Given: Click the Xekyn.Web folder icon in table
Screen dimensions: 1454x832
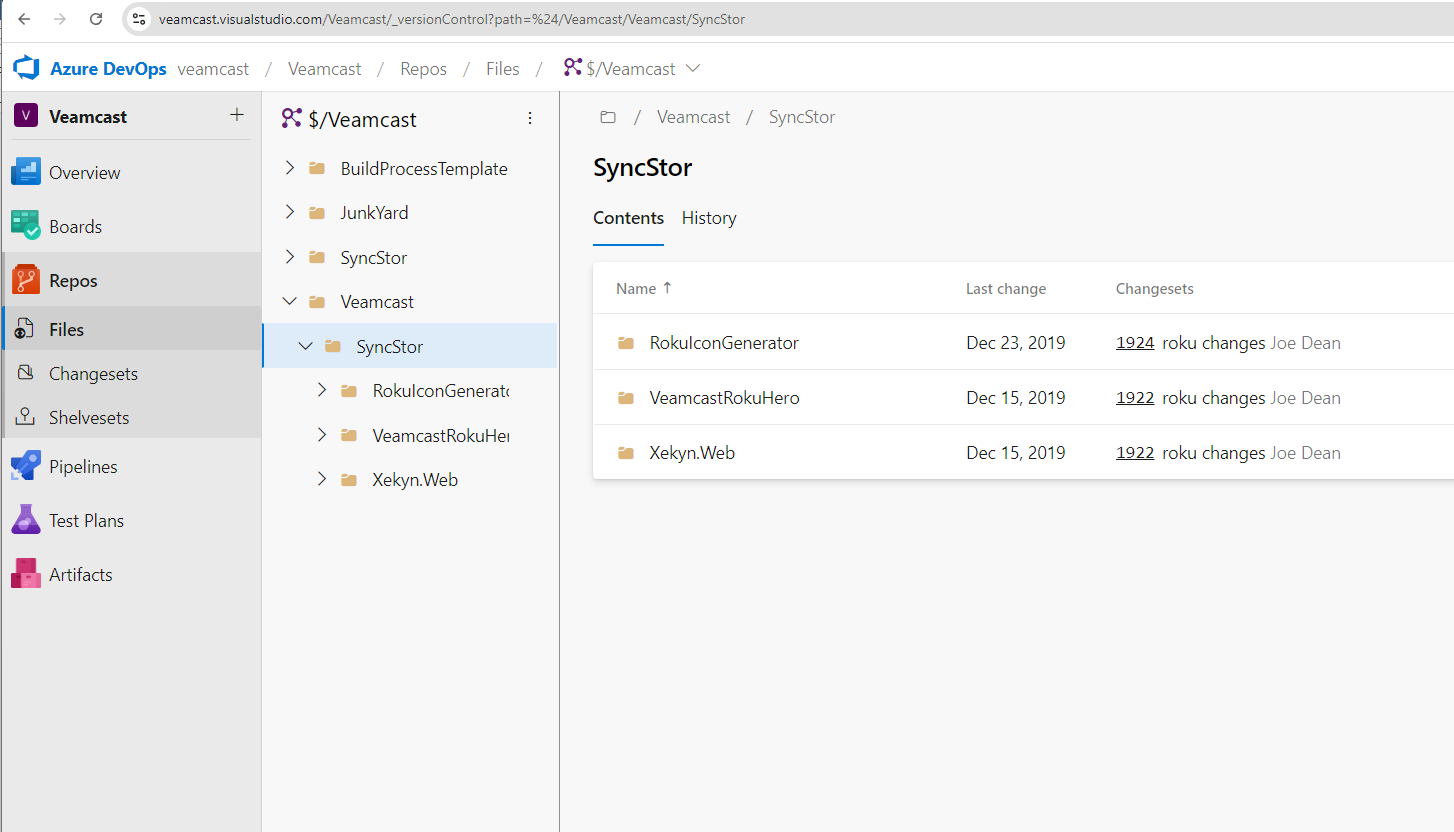Looking at the screenshot, I should [626, 453].
